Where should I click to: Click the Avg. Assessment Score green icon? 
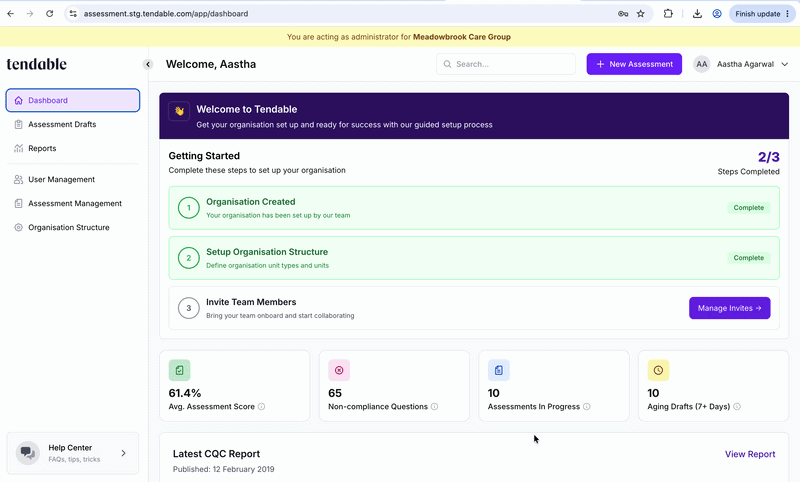(x=180, y=370)
